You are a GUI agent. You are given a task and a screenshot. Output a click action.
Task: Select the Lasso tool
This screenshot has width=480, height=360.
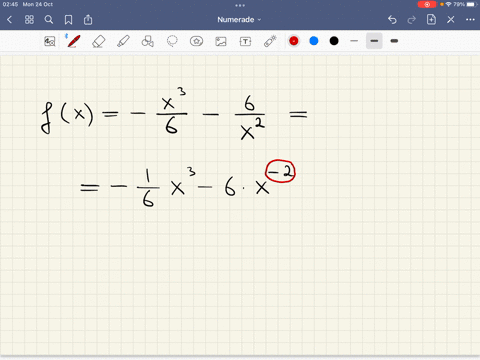click(x=172, y=41)
